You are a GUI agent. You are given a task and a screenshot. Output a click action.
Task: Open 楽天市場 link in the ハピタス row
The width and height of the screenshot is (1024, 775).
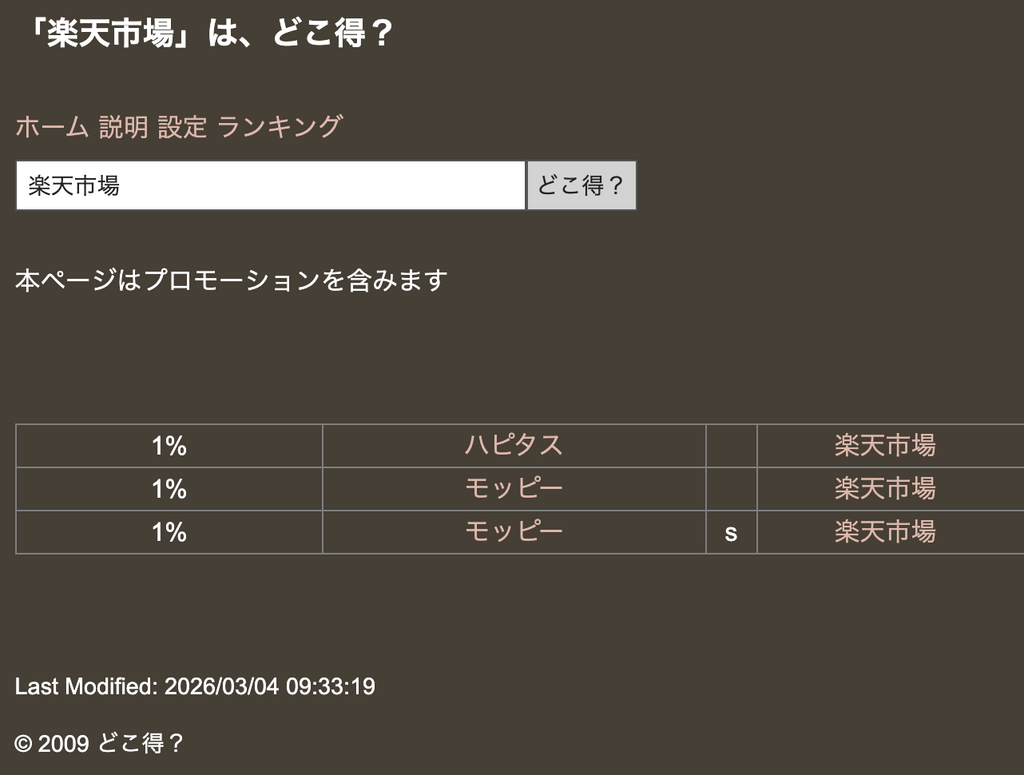coord(885,446)
